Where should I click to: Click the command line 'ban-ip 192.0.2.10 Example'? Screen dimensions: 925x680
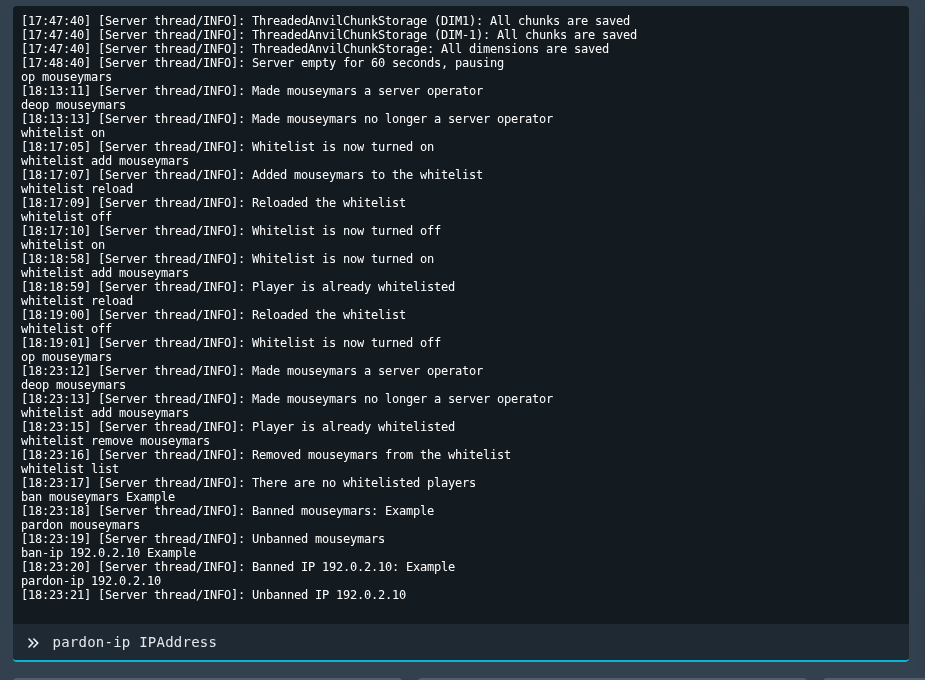click(109, 553)
